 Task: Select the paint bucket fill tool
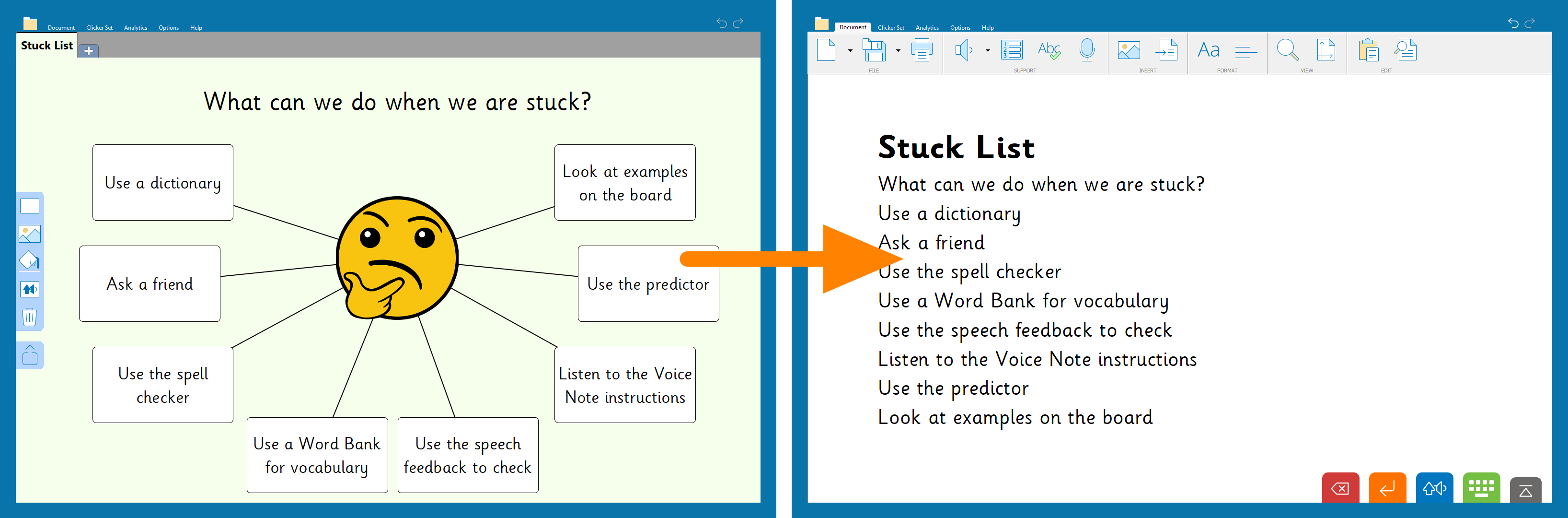point(29,261)
